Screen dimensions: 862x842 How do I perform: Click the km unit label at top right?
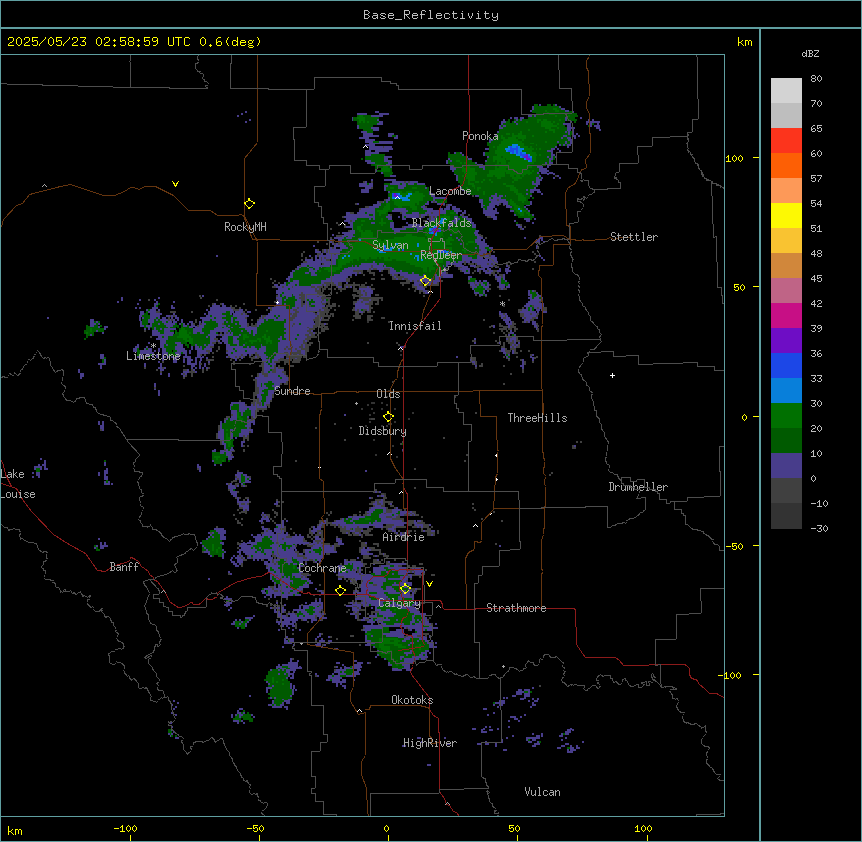tap(745, 42)
